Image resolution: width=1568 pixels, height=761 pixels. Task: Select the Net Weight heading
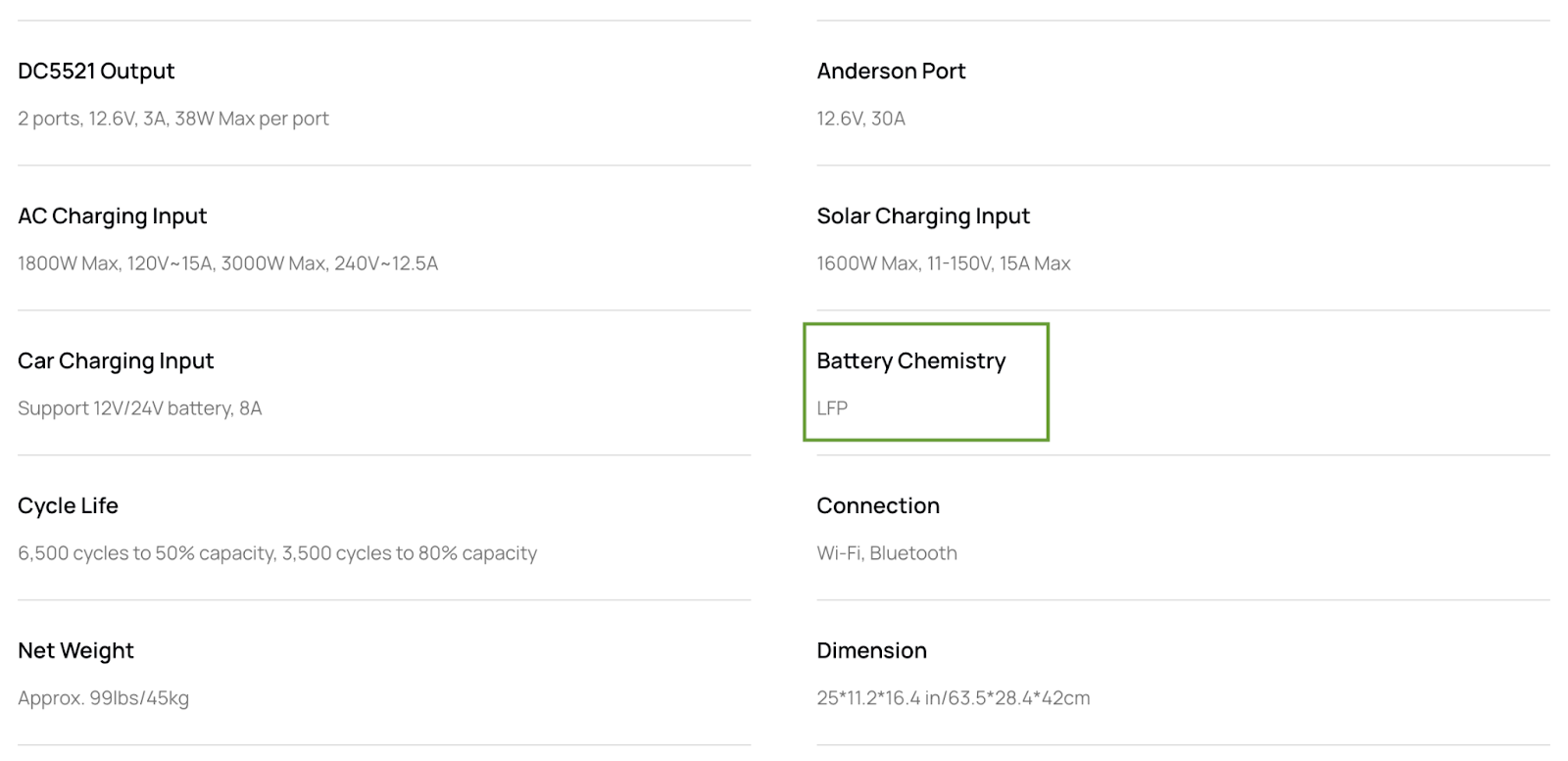pos(75,651)
